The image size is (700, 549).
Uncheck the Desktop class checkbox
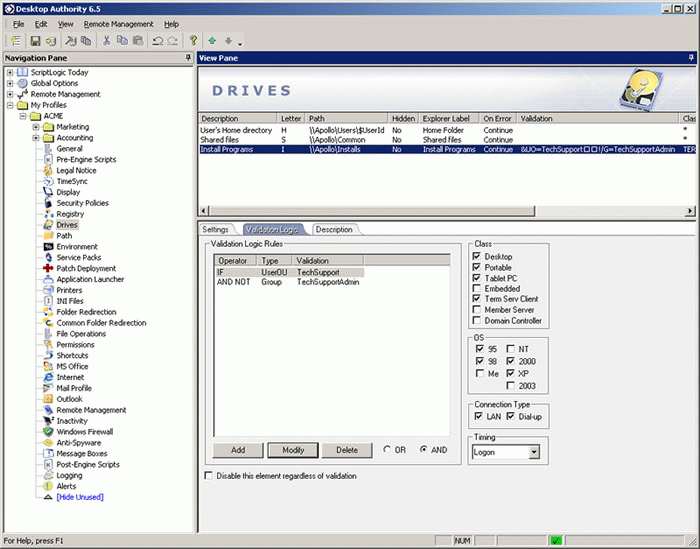coord(477,256)
